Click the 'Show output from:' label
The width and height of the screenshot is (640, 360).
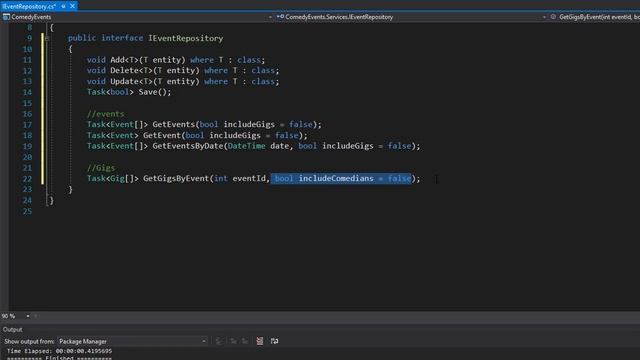(x=29, y=341)
